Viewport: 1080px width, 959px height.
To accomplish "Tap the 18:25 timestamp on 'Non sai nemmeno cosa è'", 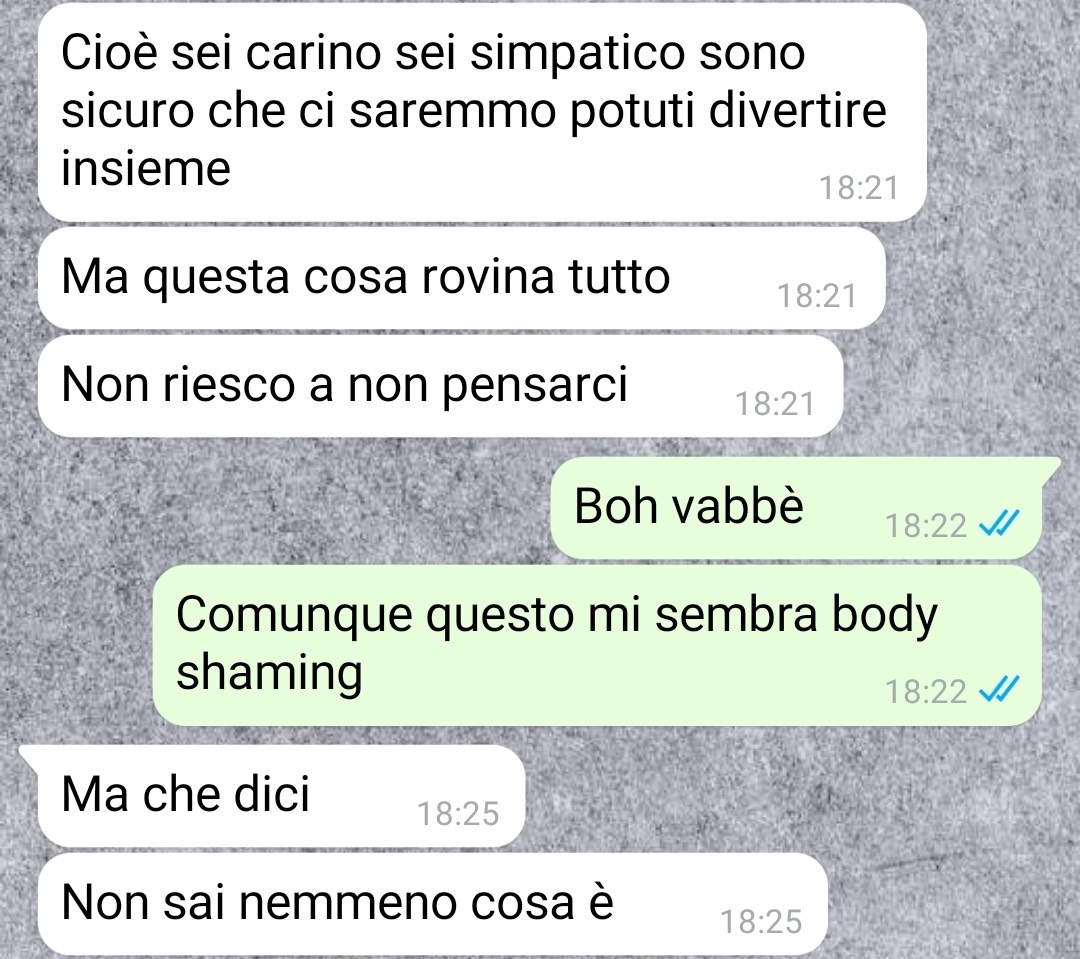I will (x=761, y=922).
